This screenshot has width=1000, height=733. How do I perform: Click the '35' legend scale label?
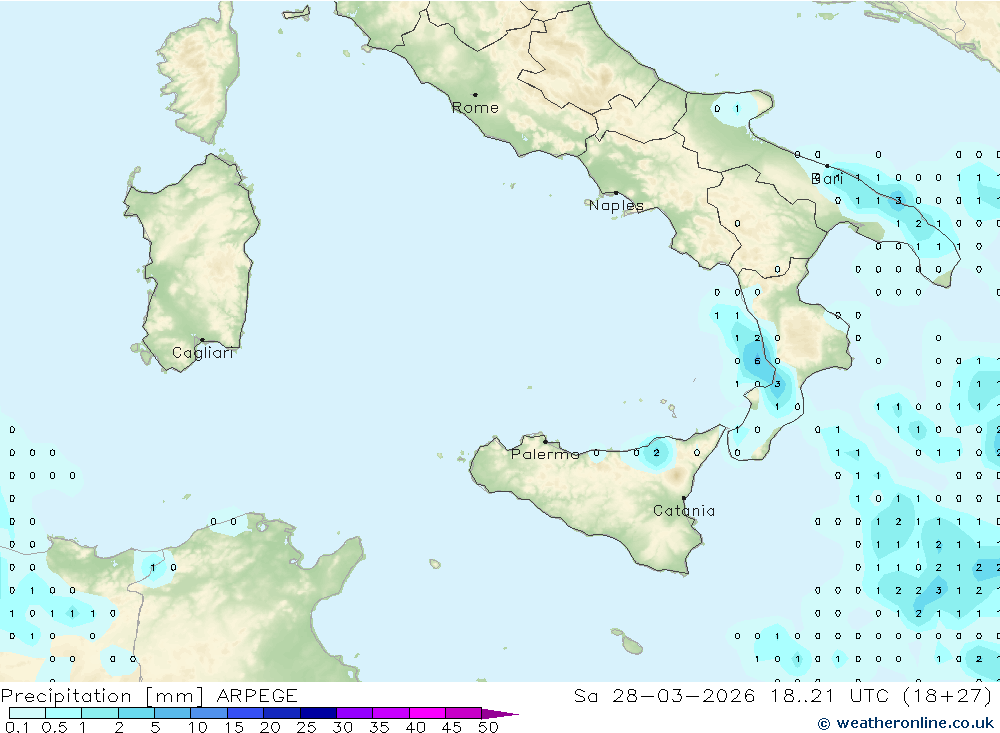(x=379, y=727)
